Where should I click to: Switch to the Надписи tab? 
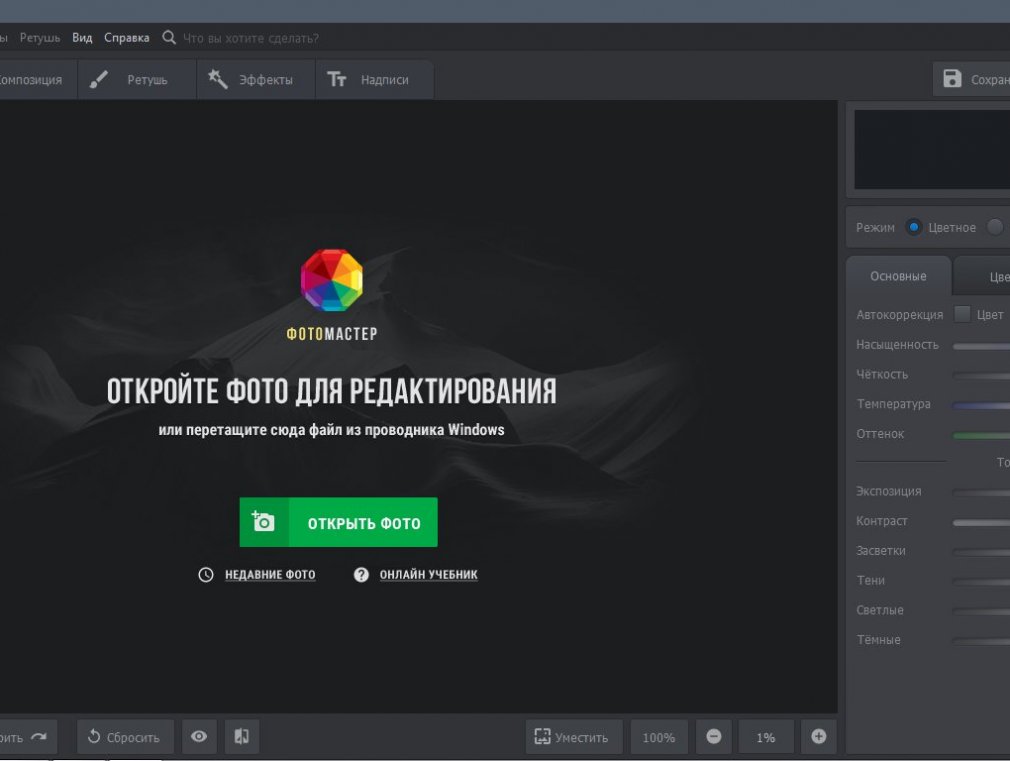(375, 80)
